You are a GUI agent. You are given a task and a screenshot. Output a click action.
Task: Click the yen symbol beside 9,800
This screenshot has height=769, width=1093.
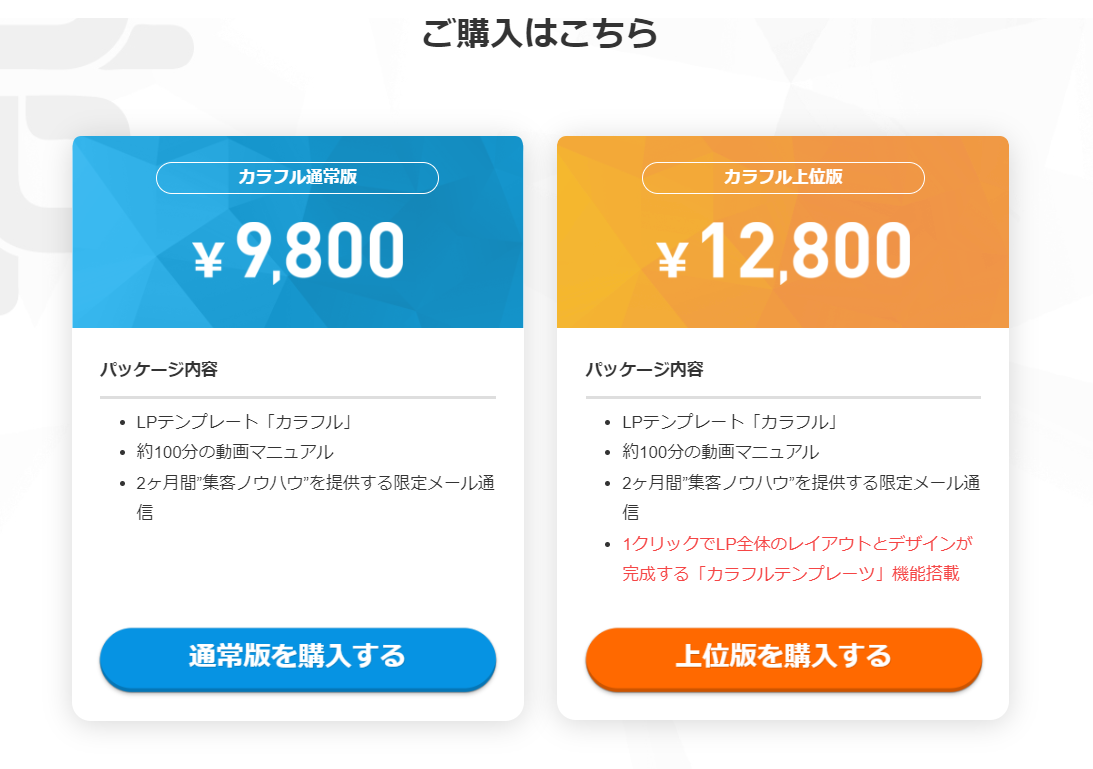pos(208,259)
